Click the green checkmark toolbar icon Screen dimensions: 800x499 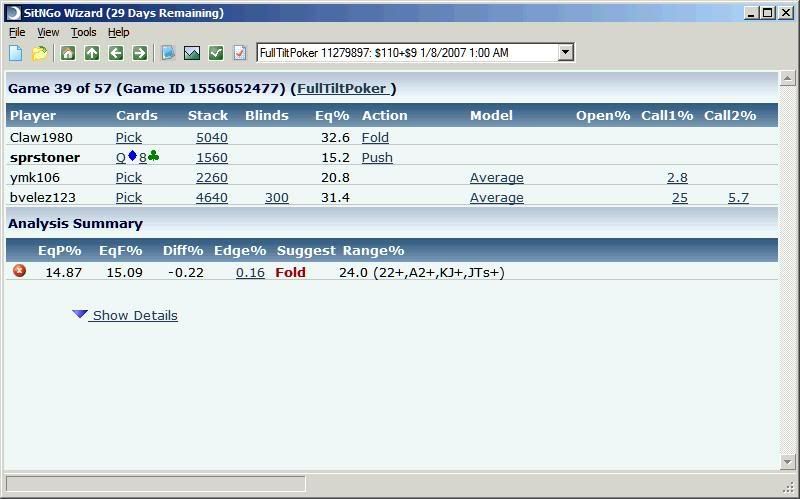tap(216, 53)
